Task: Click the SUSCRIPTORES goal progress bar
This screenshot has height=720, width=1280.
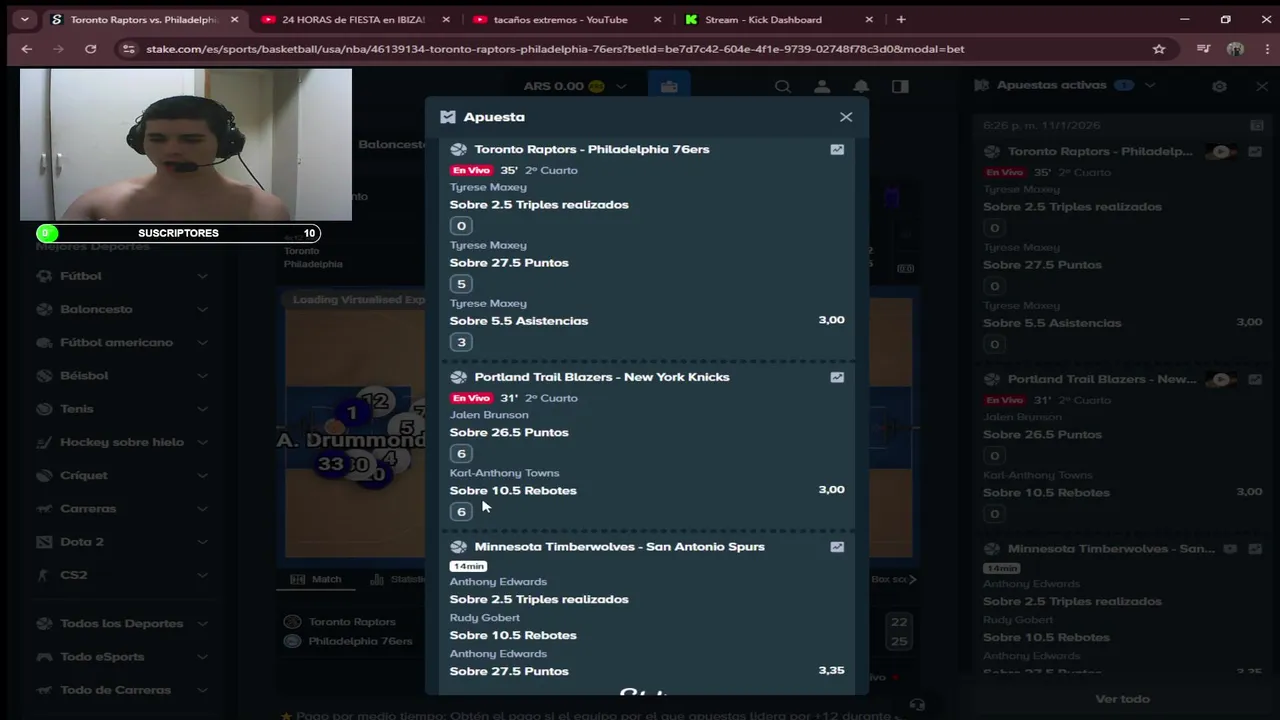Action: point(178,233)
